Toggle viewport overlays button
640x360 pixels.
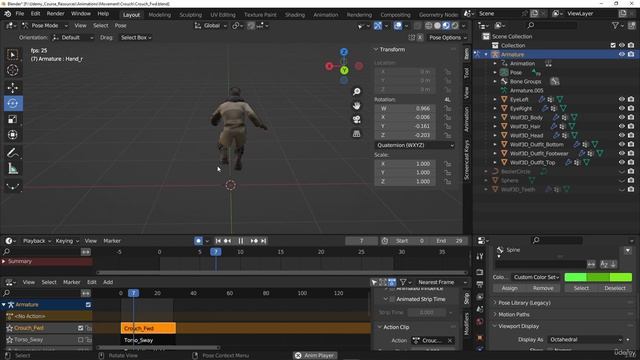pyautogui.click(x=398, y=26)
